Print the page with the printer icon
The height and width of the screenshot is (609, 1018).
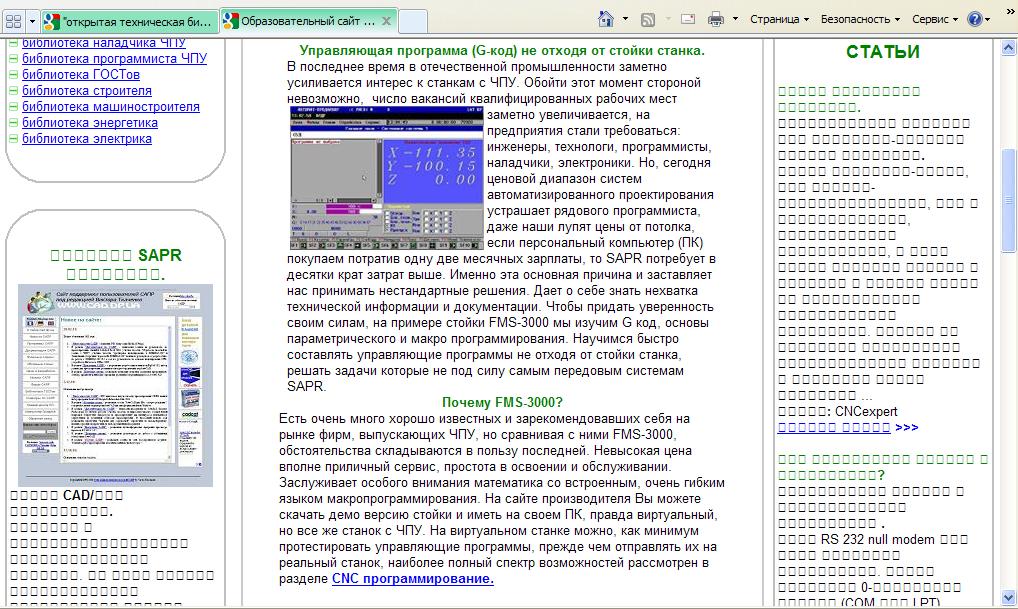[715, 19]
